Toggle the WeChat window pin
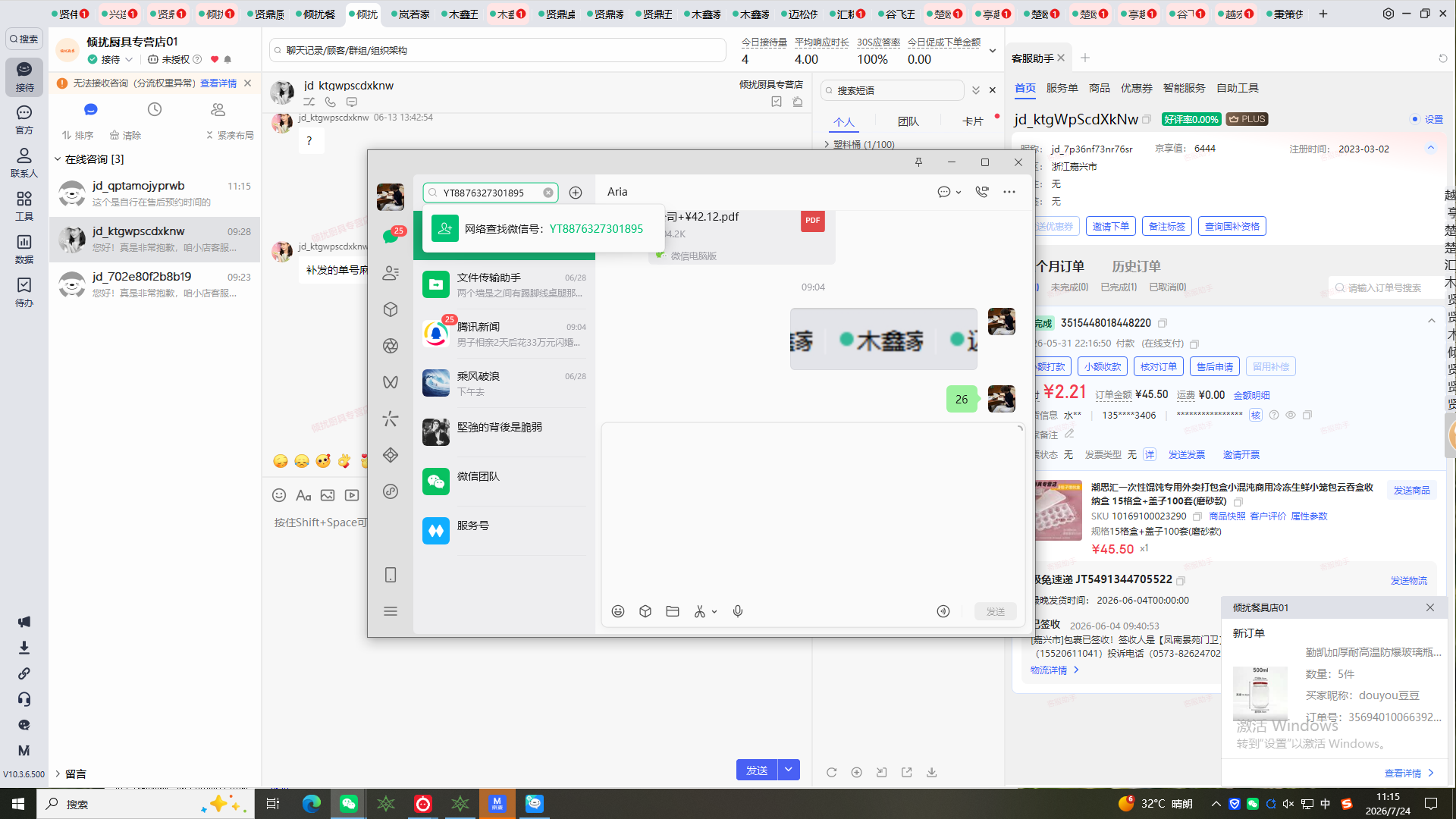Viewport: 1456px width, 819px height. point(918,162)
